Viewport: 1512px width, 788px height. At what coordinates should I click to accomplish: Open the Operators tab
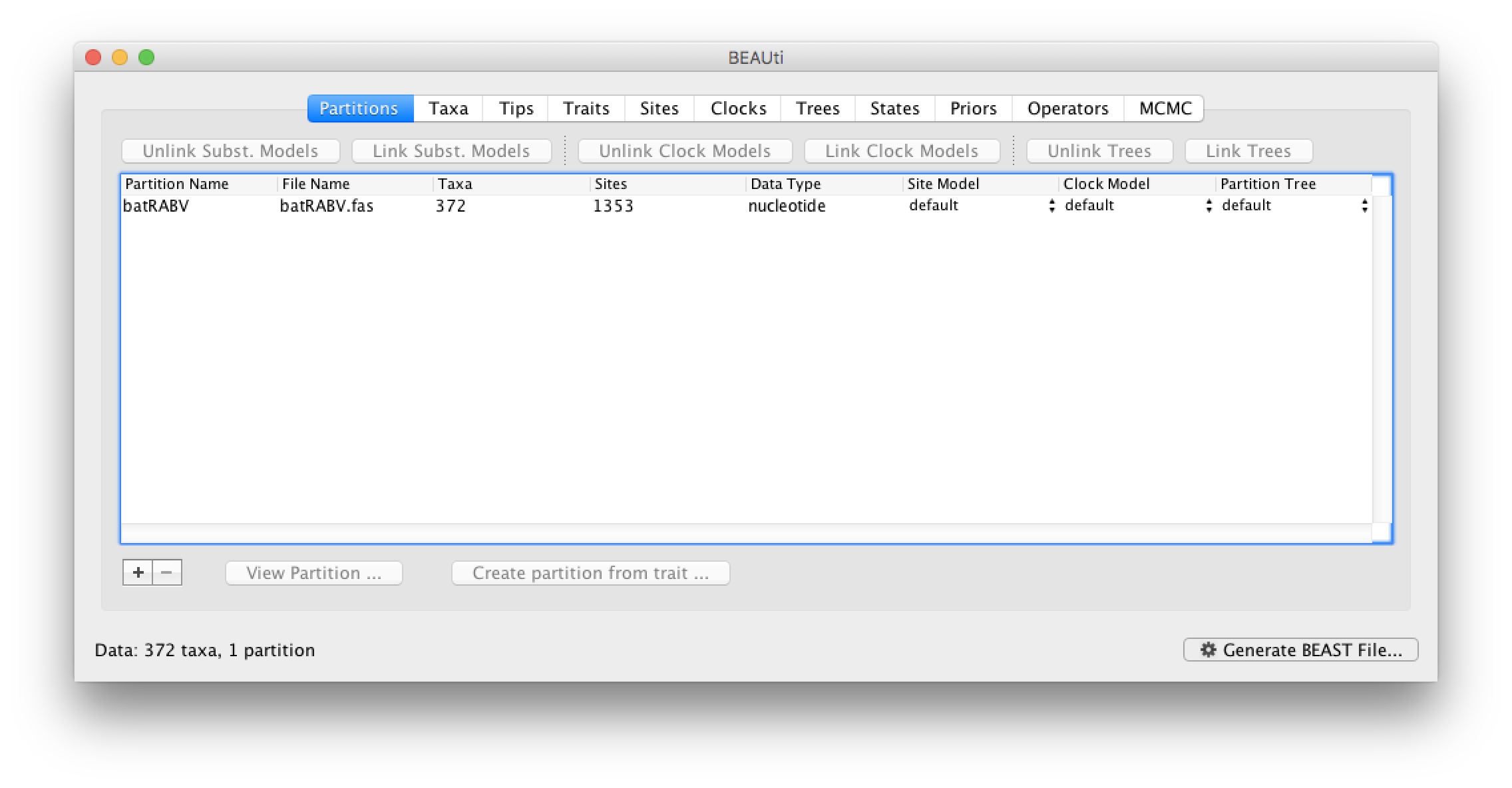pos(1068,108)
